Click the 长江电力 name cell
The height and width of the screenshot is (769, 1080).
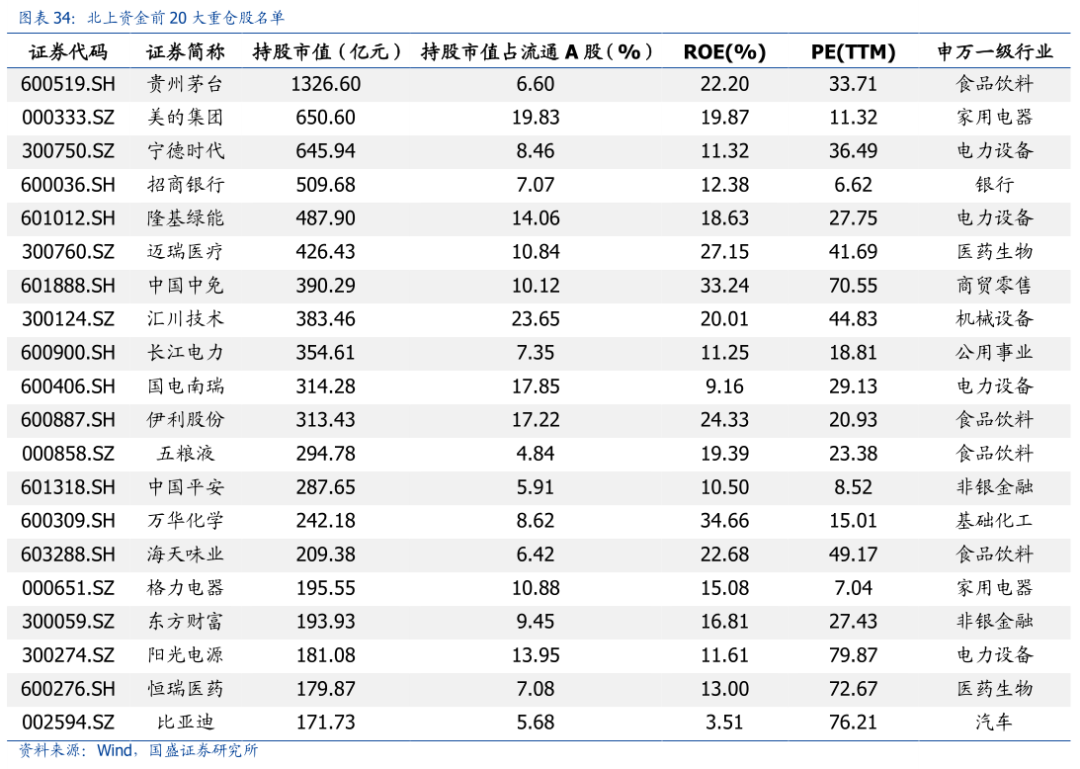pyautogui.click(x=185, y=352)
